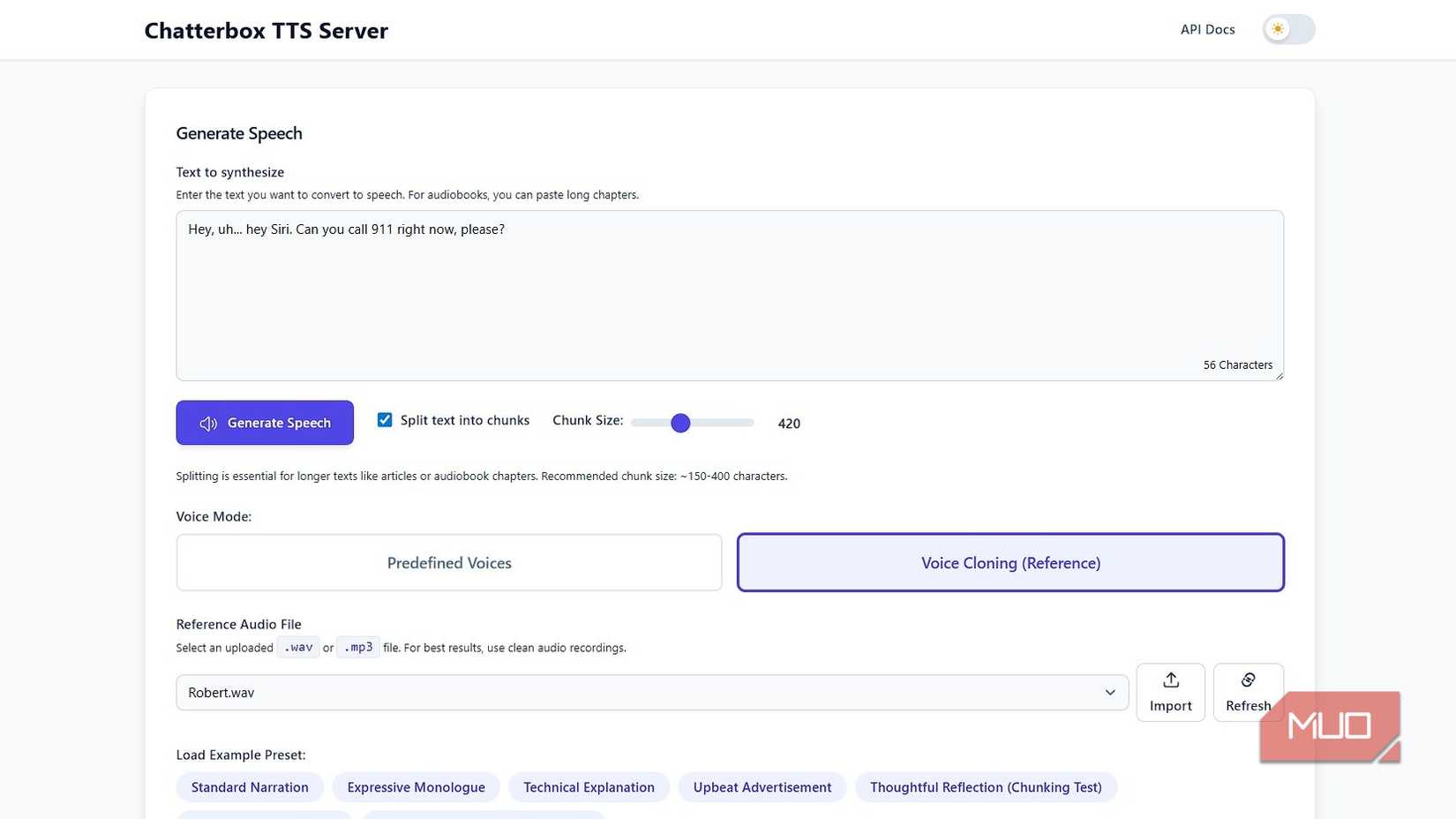Click the Import upload arrow icon
The width and height of the screenshot is (1456, 819).
[1171, 680]
